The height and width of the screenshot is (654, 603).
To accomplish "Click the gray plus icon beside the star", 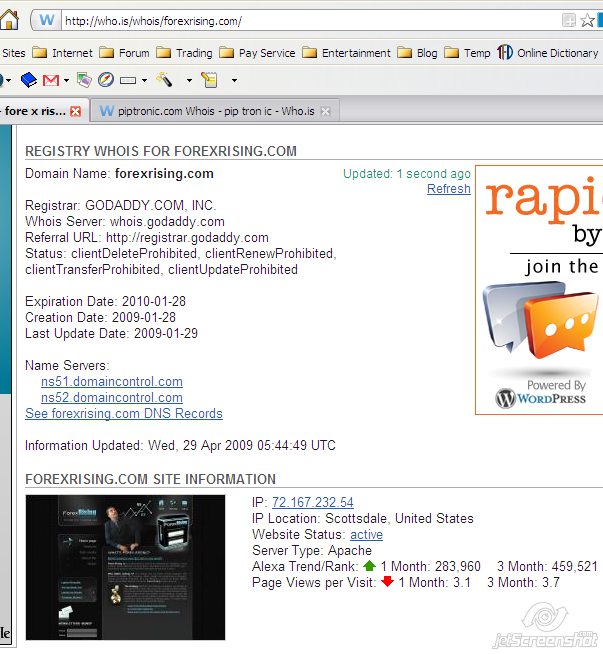I will pyautogui.click(x=569, y=20).
